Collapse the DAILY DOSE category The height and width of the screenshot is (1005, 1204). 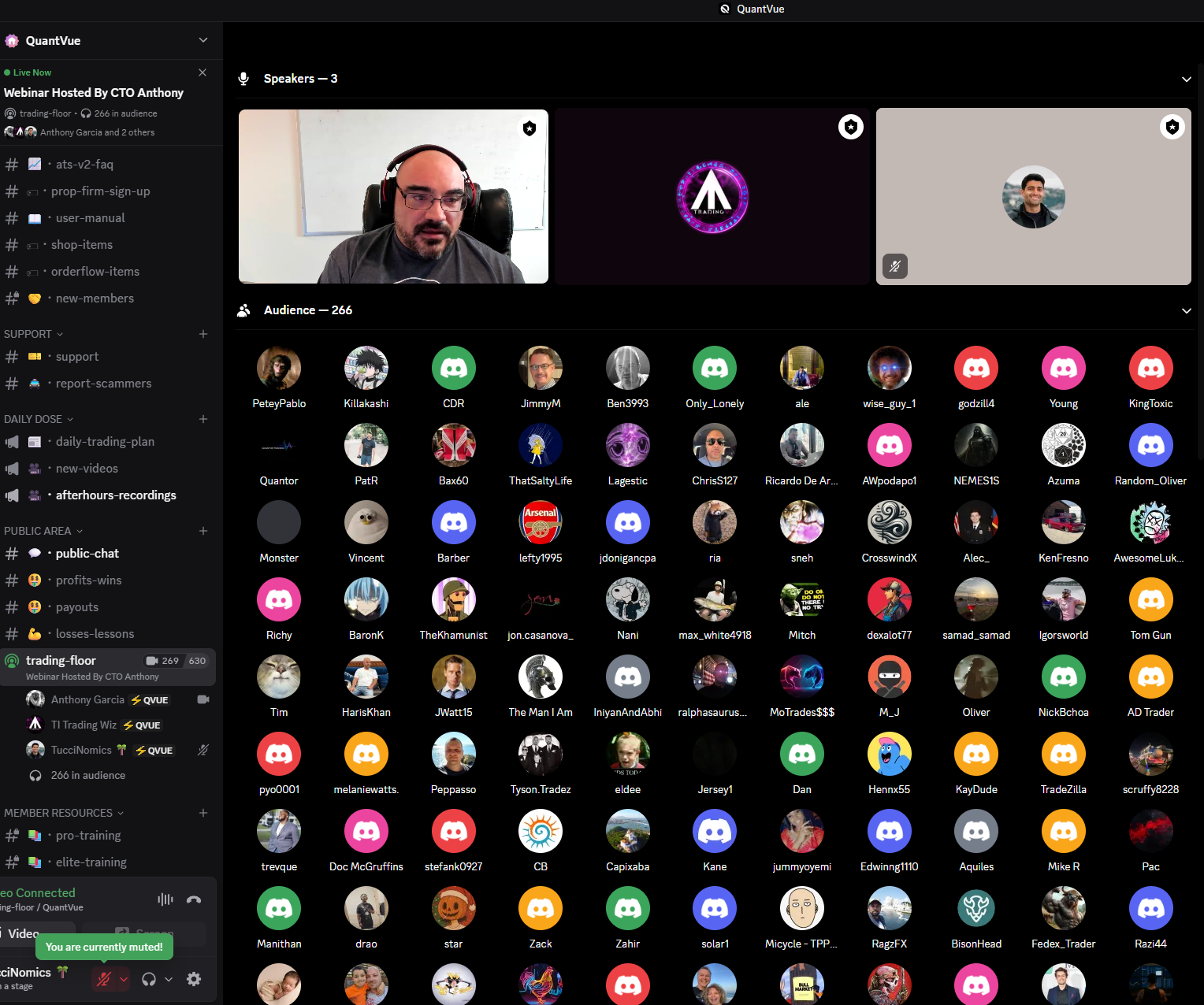(39, 419)
